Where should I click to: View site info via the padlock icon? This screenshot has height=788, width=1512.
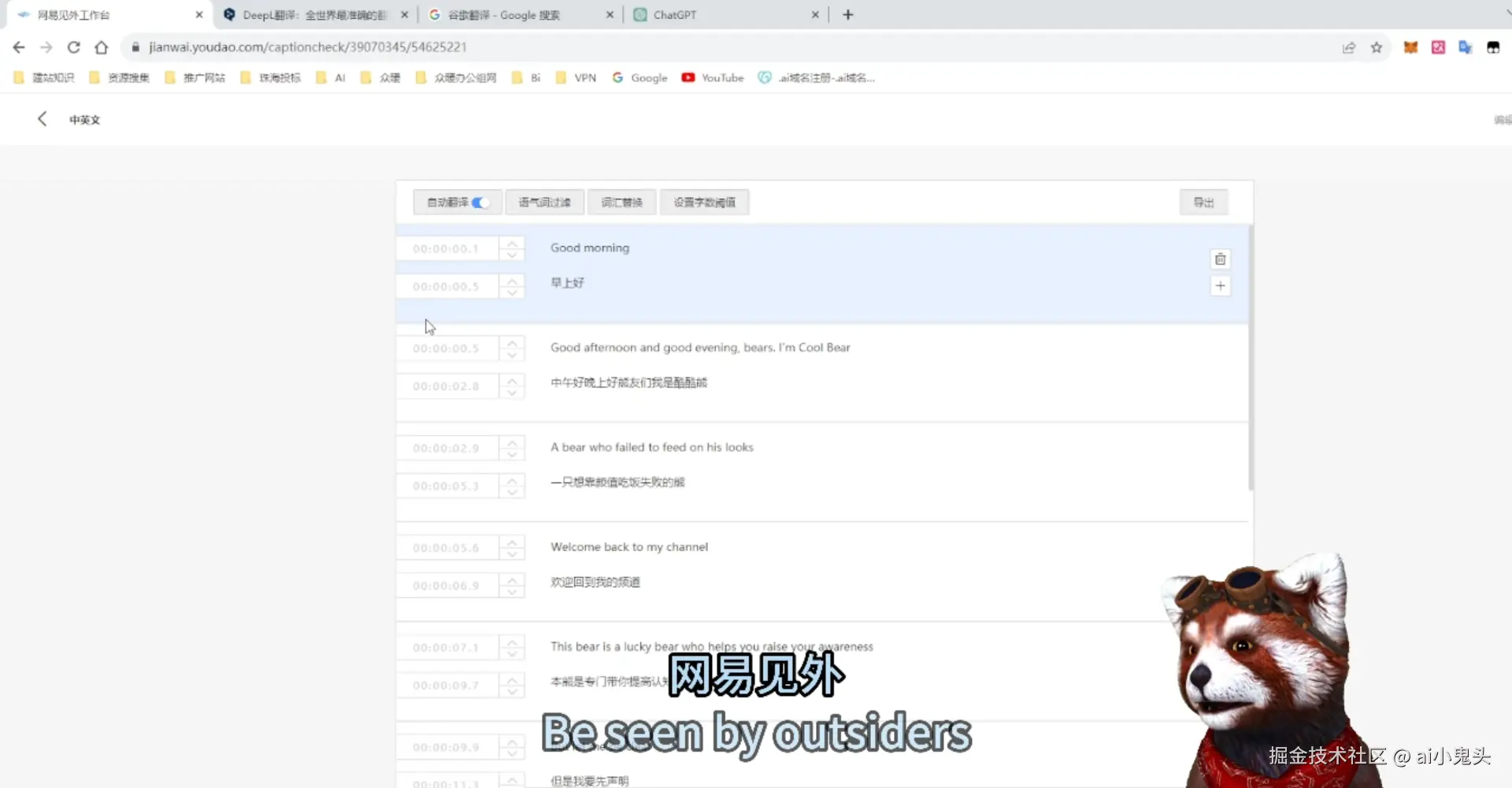pyautogui.click(x=135, y=47)
